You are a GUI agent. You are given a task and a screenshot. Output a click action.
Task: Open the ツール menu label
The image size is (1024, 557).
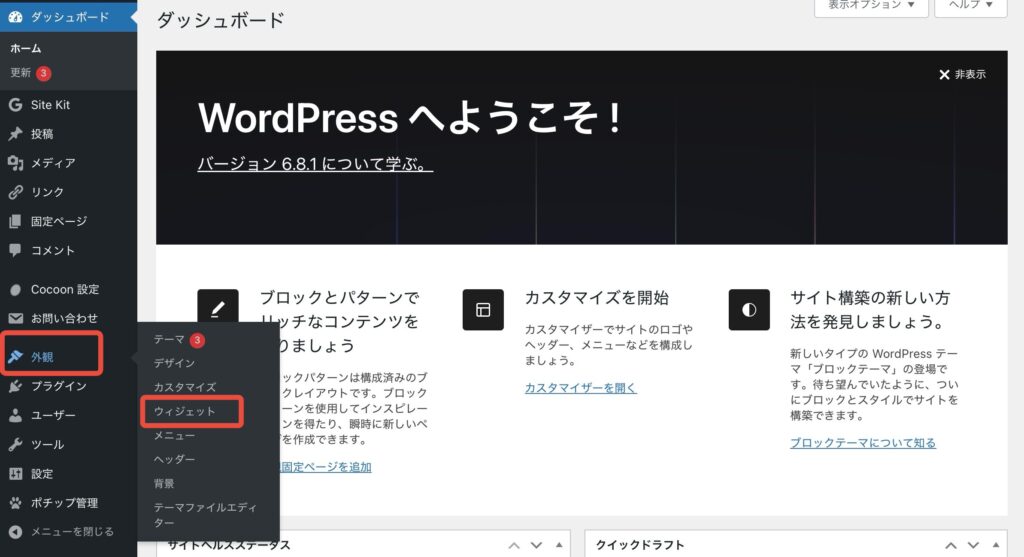[48, 445]
